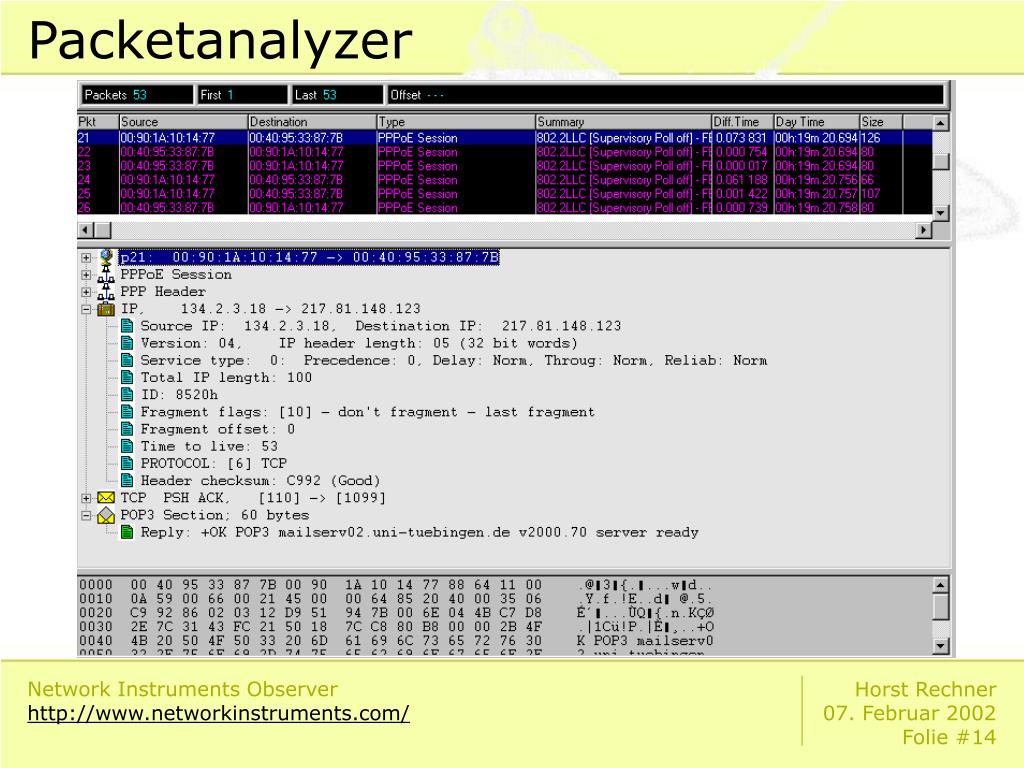The height and width of the screenshot is (768, 1024).
Task: Click the First 1 field
Action: [x=242, y=95]
